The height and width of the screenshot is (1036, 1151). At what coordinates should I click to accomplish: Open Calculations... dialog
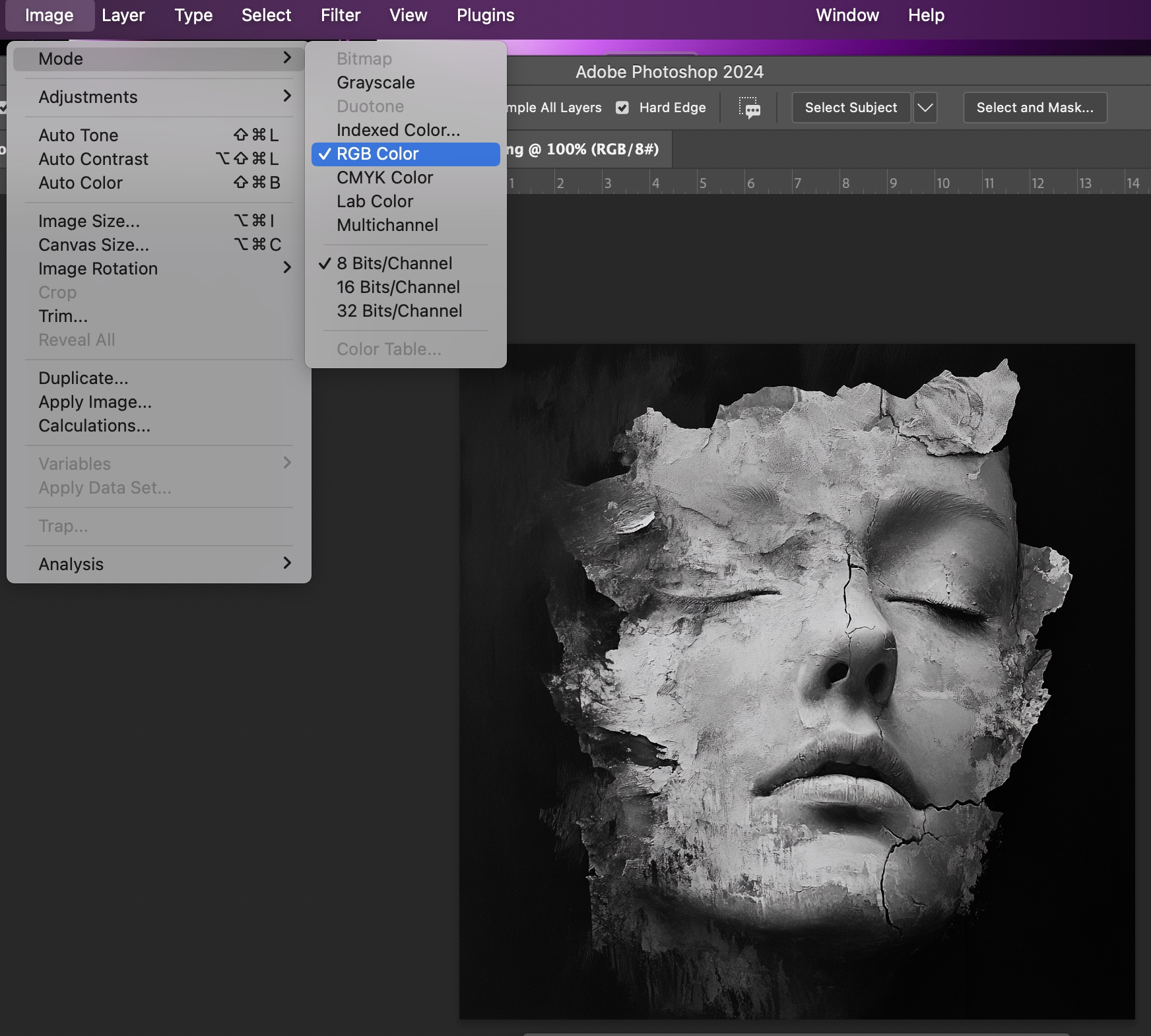pos(158,426)
